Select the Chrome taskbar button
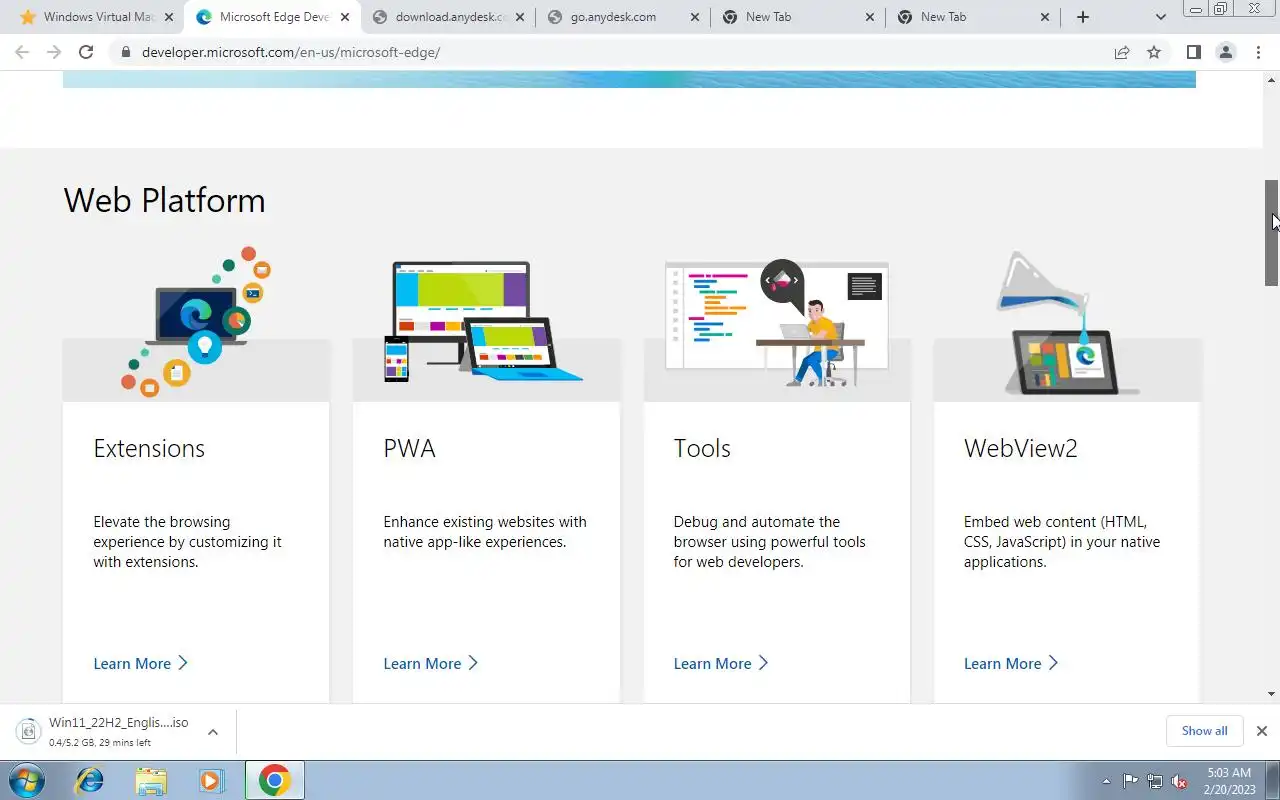This screenshot has width=1280, height=800. click(275, 780)
